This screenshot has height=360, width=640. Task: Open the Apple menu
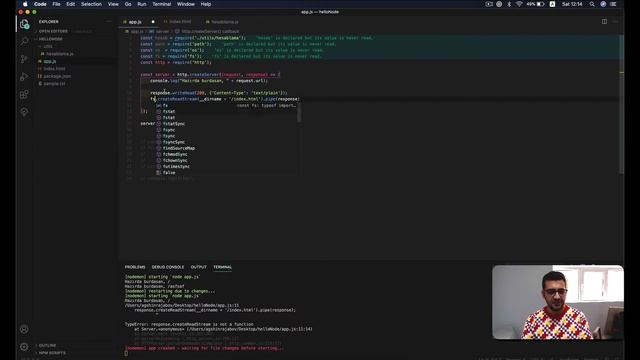[25, 4]
